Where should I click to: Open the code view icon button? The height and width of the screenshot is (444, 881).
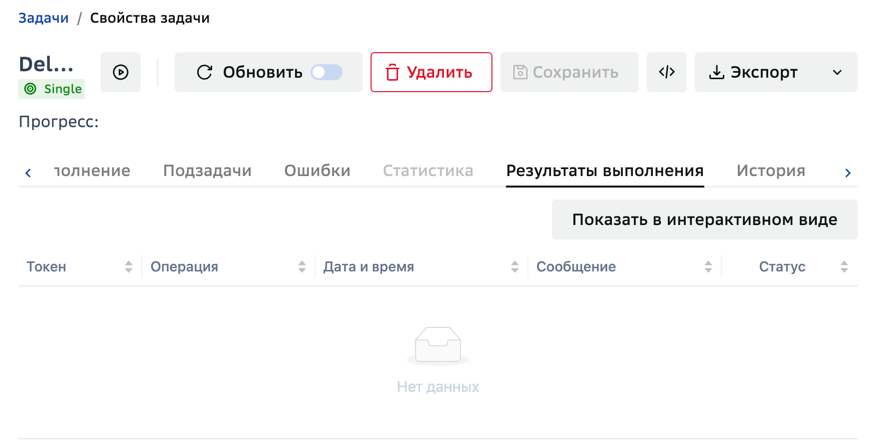coord(666,72)
